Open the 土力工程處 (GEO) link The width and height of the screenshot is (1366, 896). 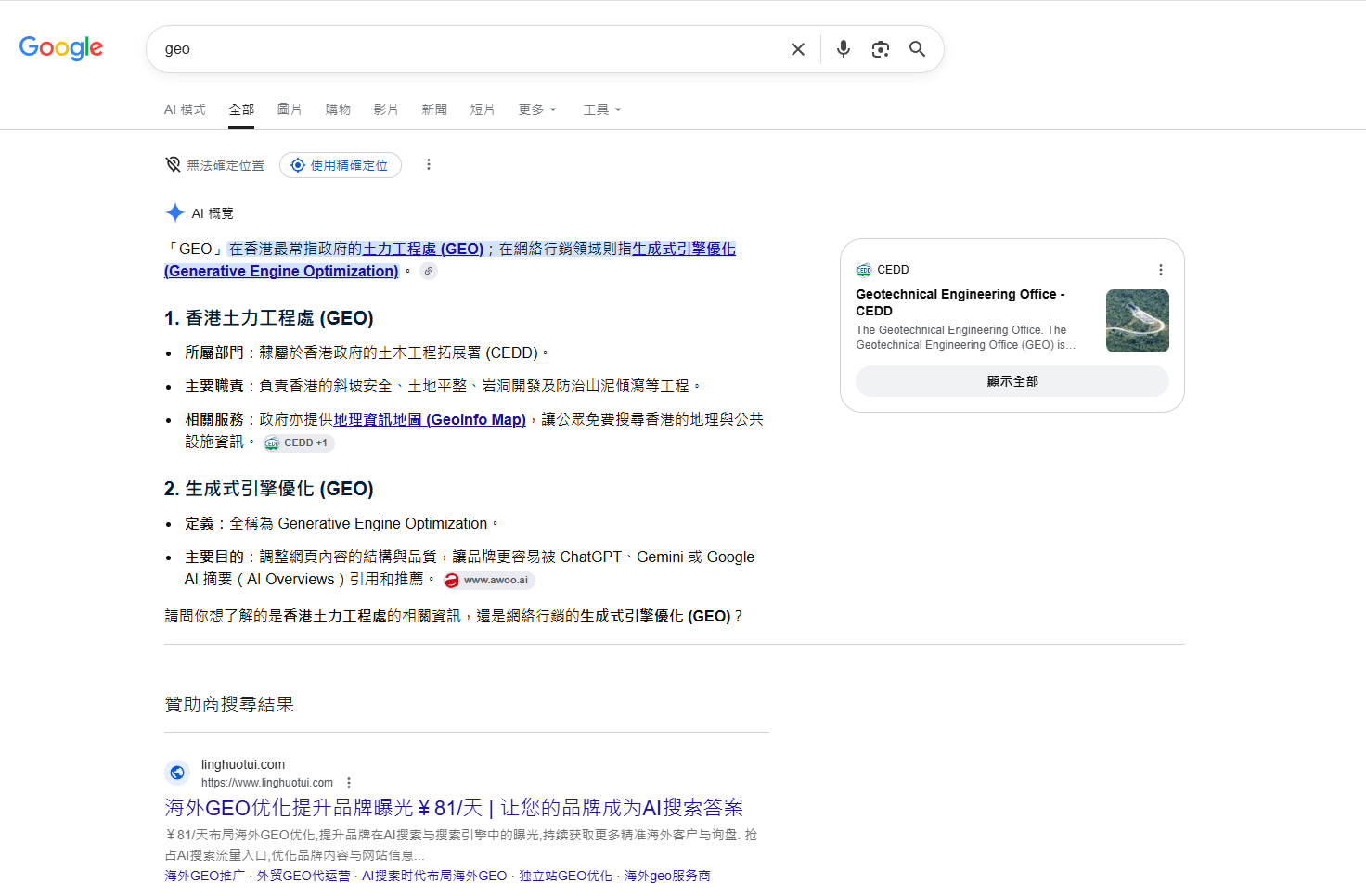pos(423,249)
